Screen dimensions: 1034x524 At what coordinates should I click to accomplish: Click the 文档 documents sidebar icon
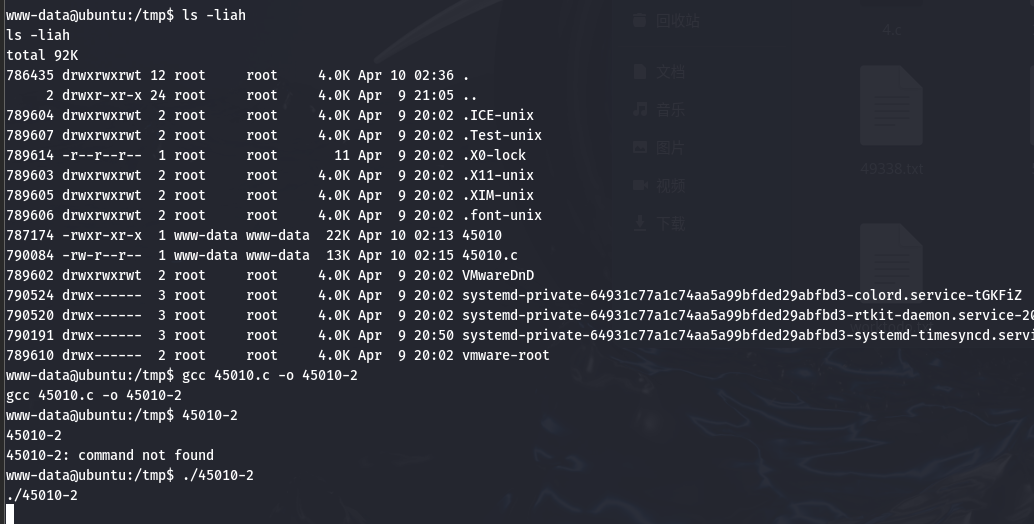[639, 72]
